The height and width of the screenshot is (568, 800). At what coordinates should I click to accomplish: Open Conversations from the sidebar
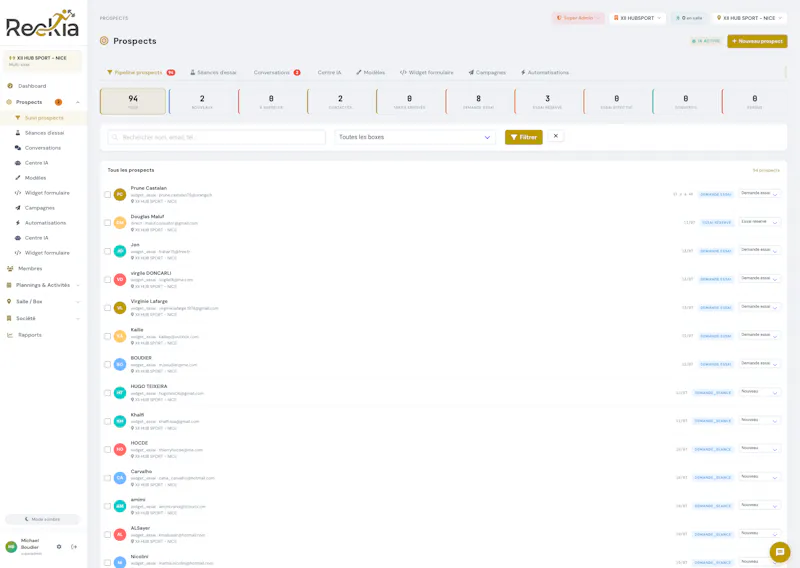coord(43,148)
